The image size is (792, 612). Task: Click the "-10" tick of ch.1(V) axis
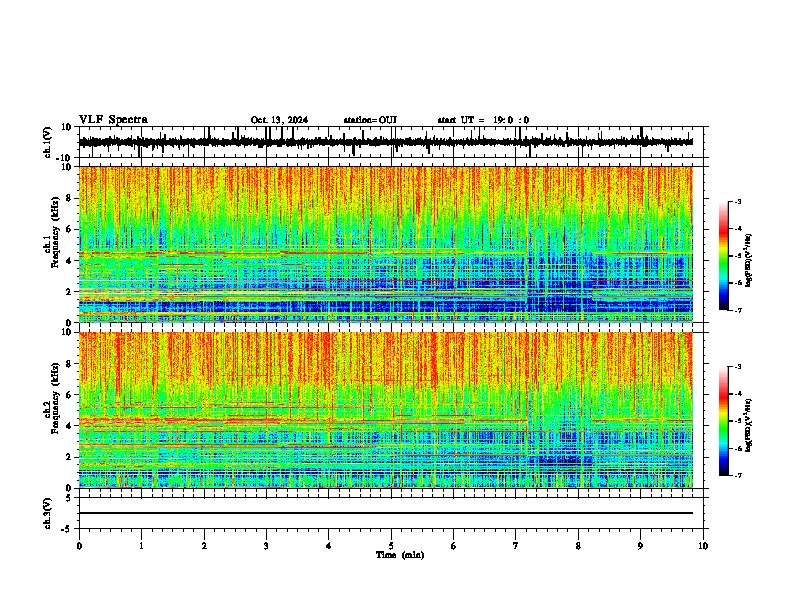pyautogui.click(x=65, y=158)
